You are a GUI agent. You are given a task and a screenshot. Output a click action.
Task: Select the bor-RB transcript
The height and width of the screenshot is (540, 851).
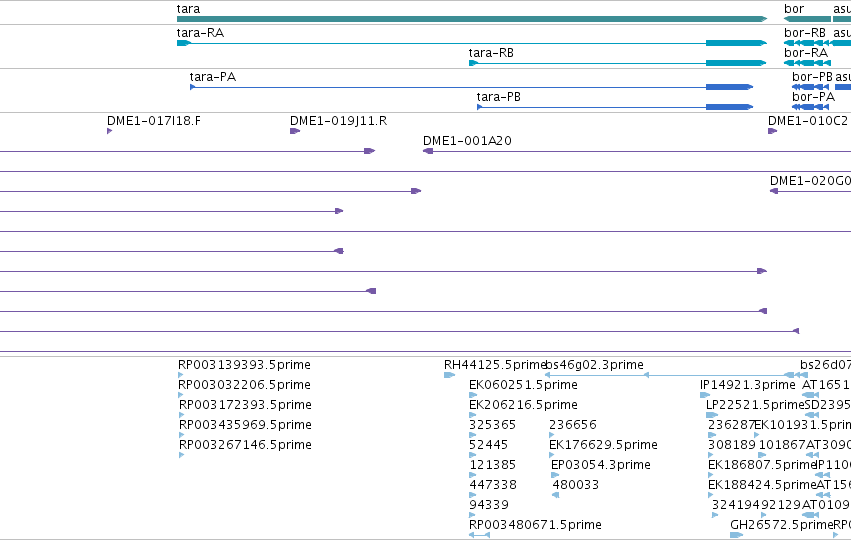[807, 43]
